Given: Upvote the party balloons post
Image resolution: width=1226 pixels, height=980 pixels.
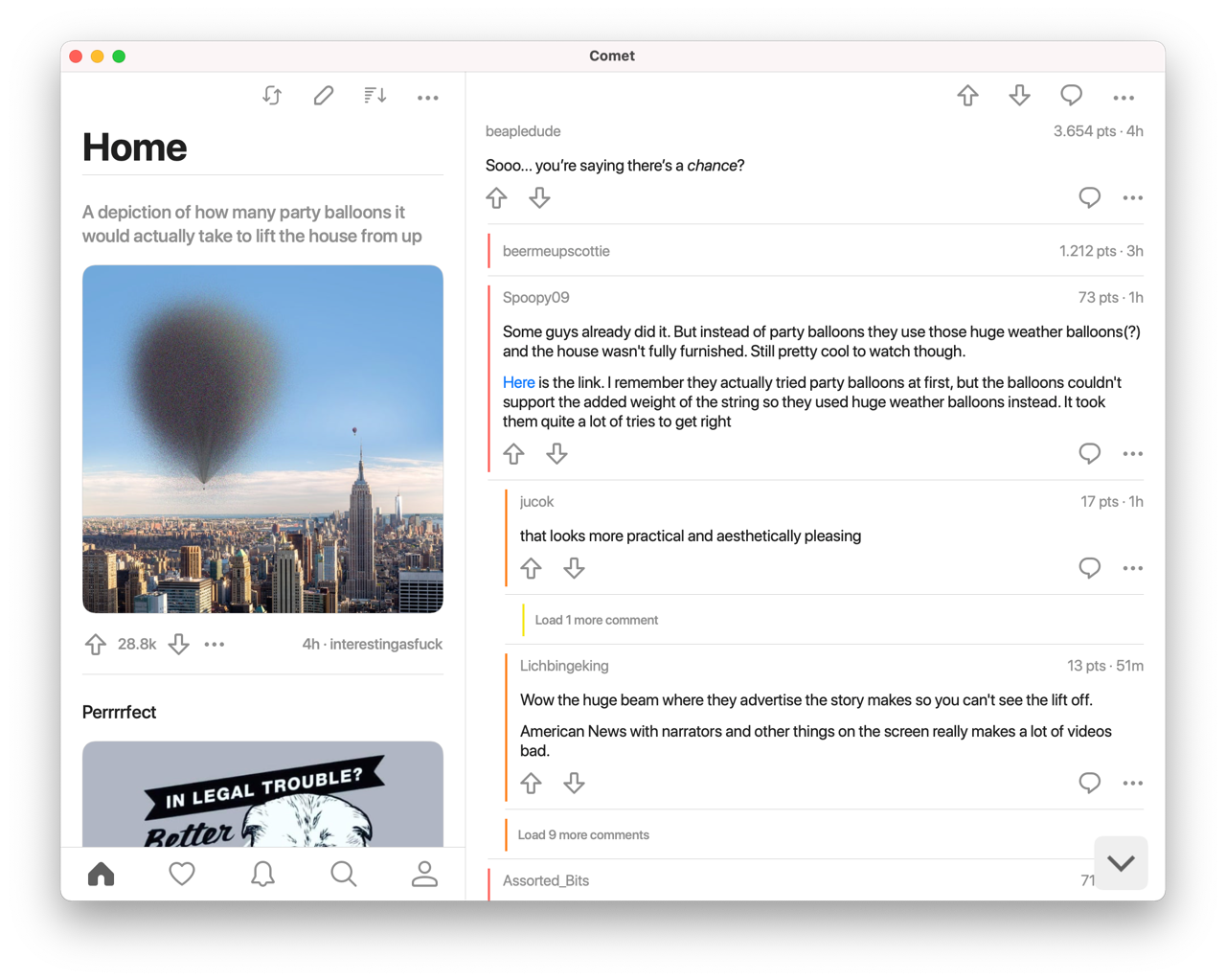Looking at the screenshot, I should (96, 645).
